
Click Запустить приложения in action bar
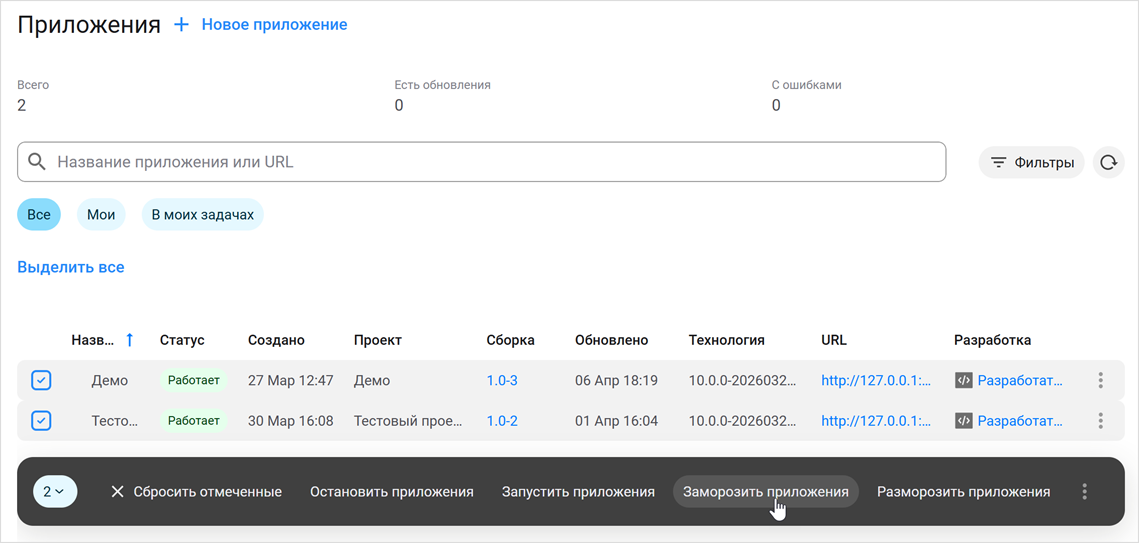pos(578,491)
